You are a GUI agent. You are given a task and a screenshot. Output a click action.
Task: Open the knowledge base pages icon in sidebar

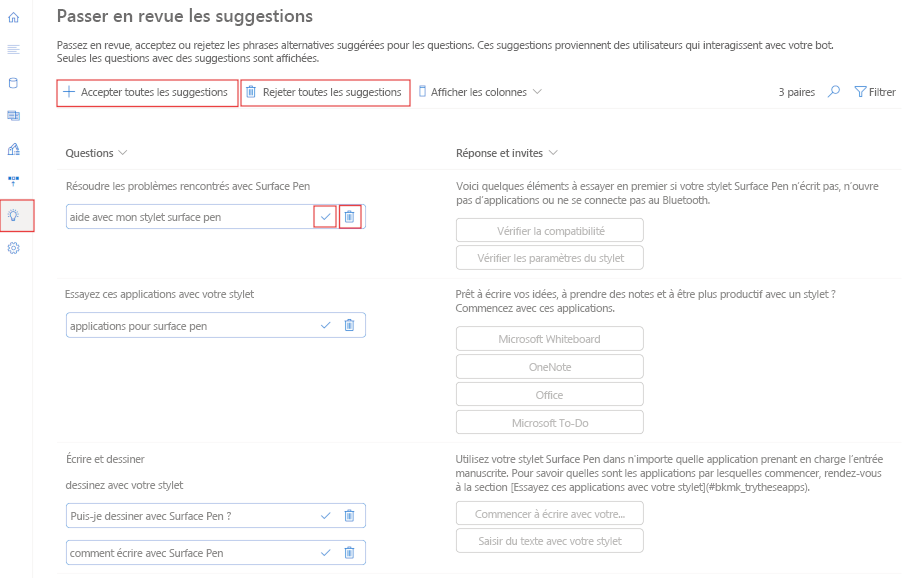13,114
